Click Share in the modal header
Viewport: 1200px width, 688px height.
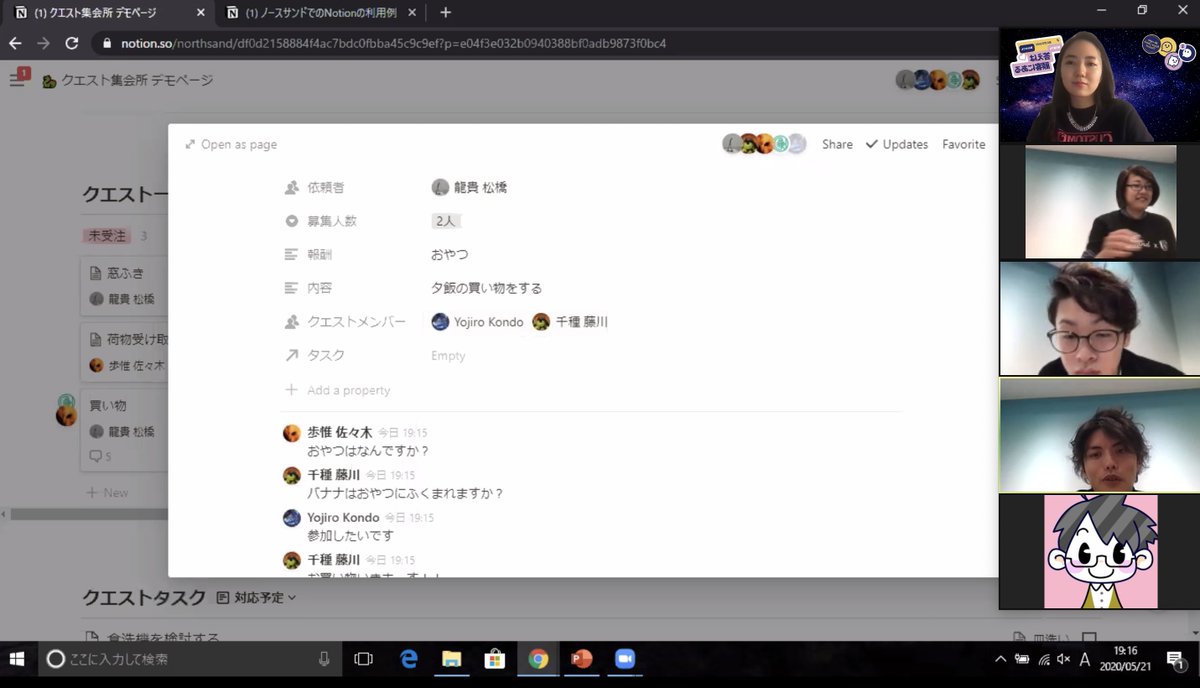(837, 145)
